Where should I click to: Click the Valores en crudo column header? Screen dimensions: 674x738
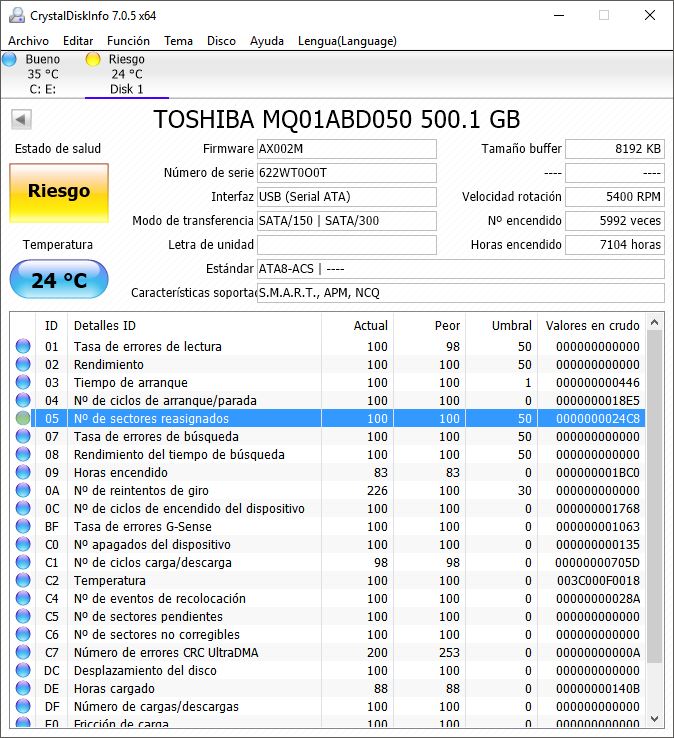pos(592,326)
